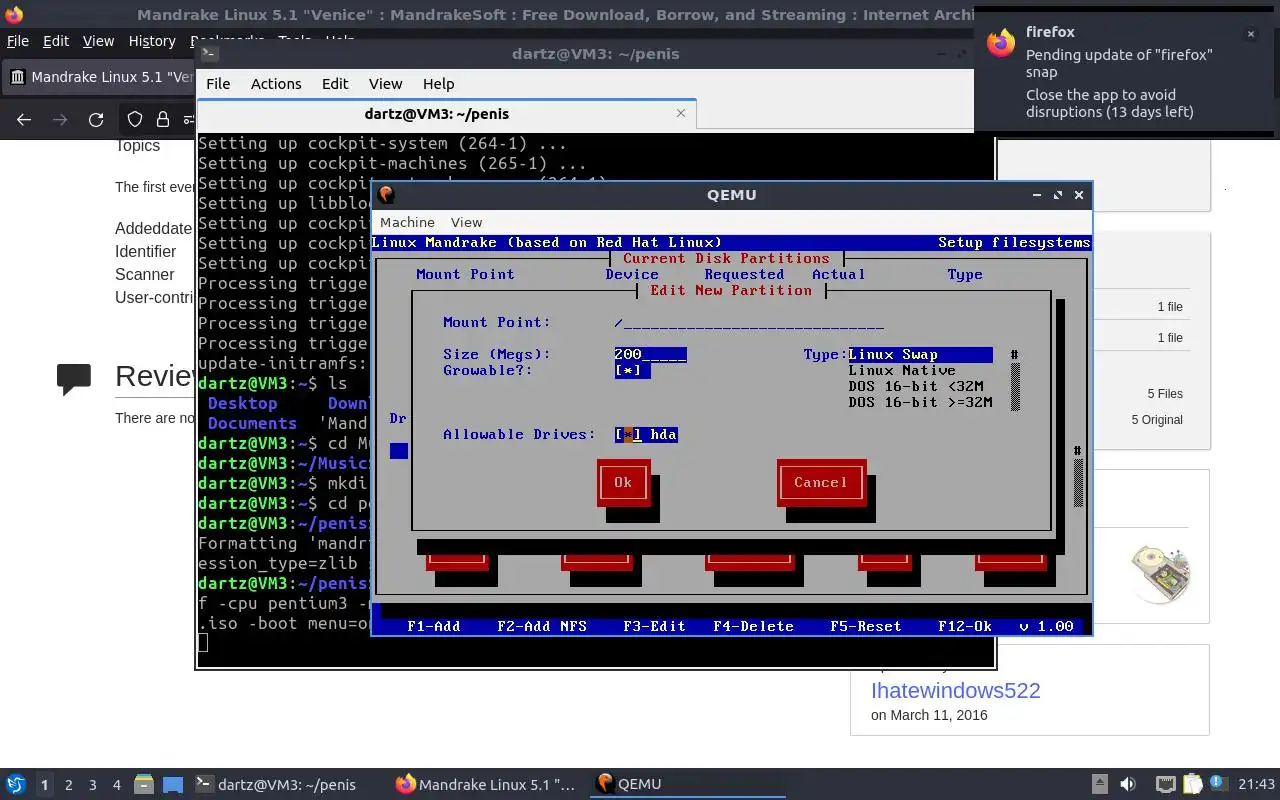The height and width of the screenshot is (800, 1280).
Task: Select the Mandrake Linux 5.1 browser tab
Action: [x=99, y=77]
